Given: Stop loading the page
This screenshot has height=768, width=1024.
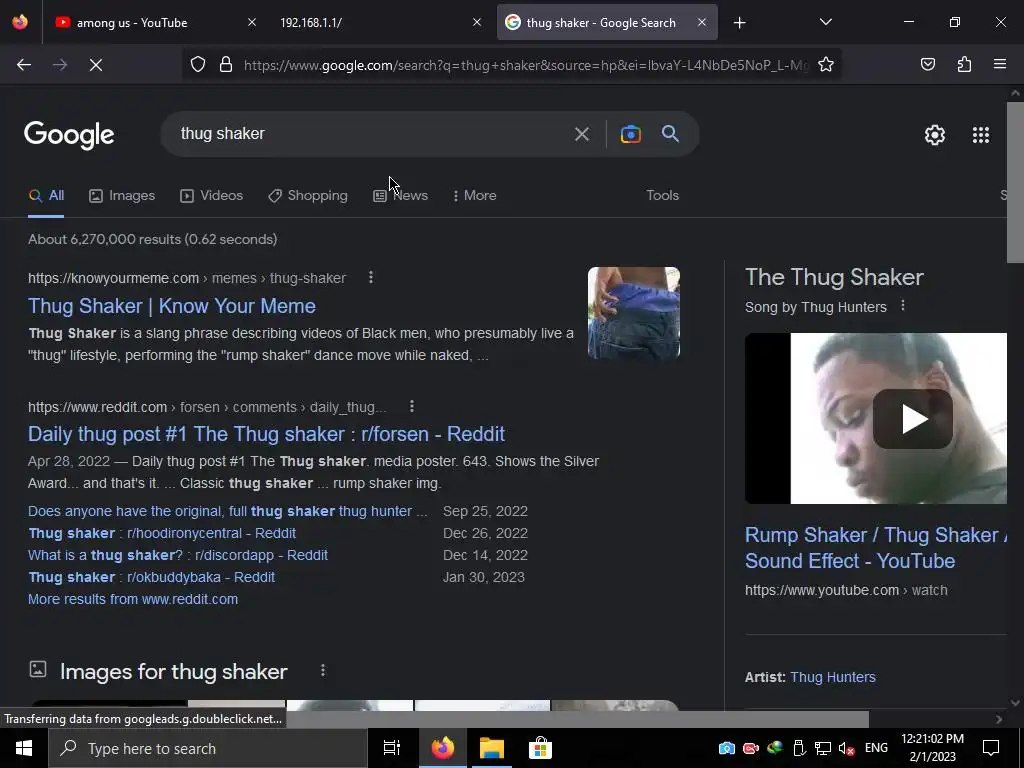Looking at the screenshot, I should coord(95,65).
